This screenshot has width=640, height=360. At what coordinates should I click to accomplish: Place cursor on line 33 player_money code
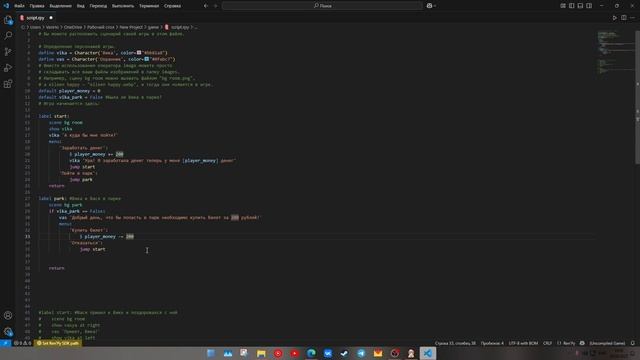[x=107, y=237]
